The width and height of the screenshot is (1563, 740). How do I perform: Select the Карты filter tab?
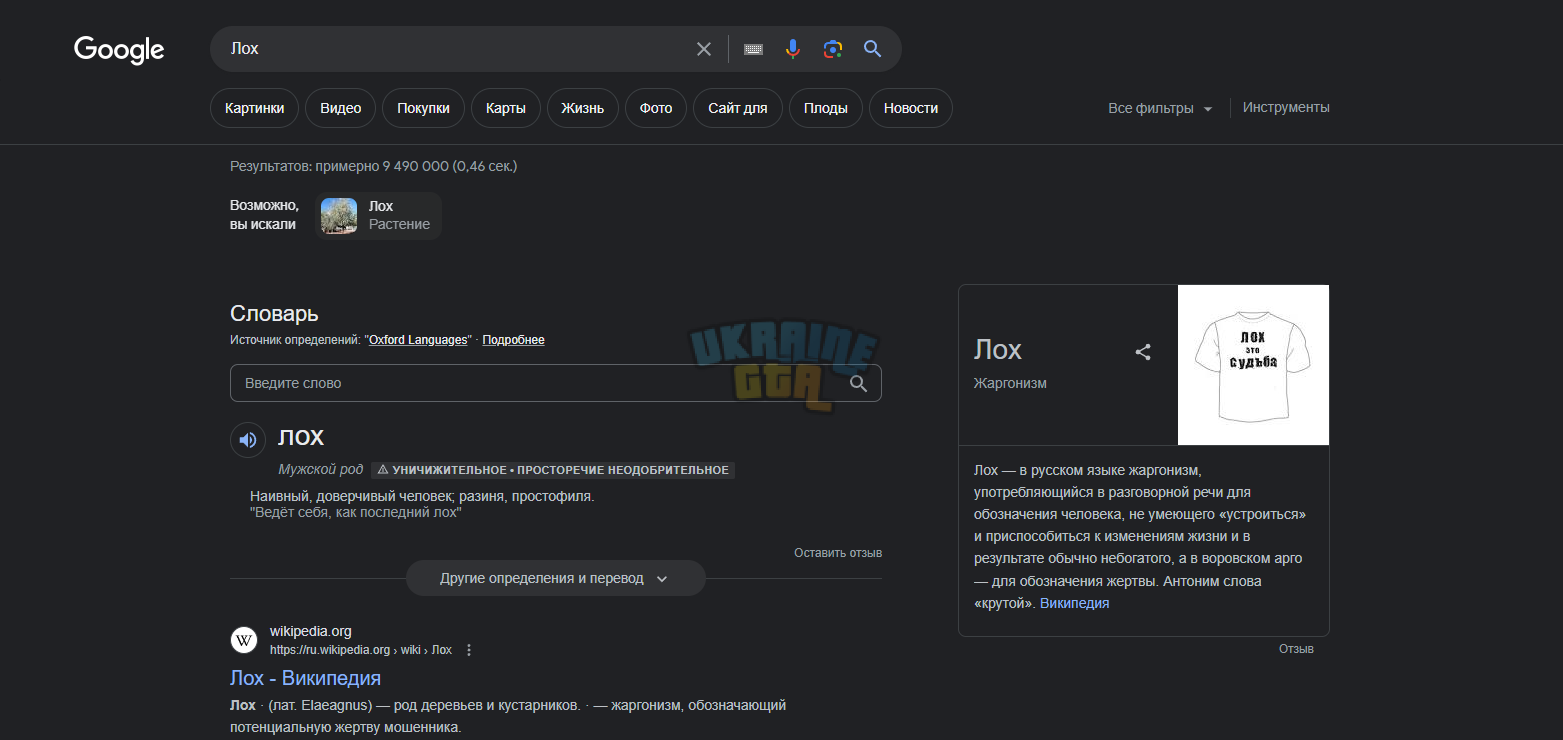pyautogui.click(x=506, y=108)
